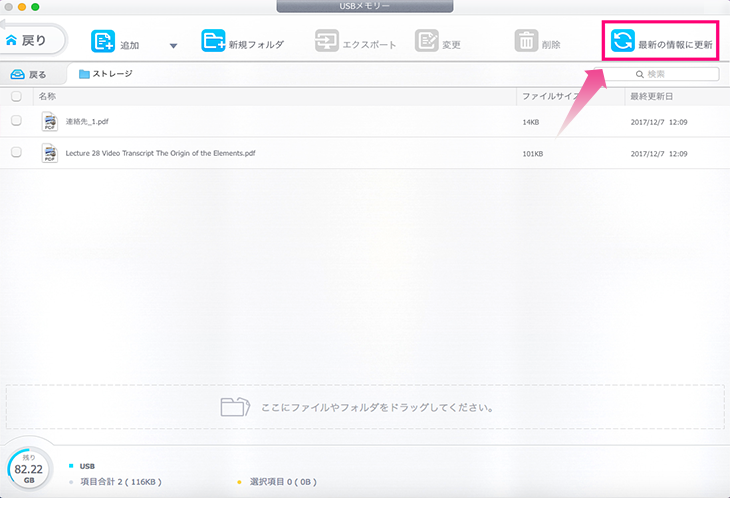730x510 pixels.
Task: Click the PDF icon of 連絡先_1.pdf
Action: tap(50, 122)
